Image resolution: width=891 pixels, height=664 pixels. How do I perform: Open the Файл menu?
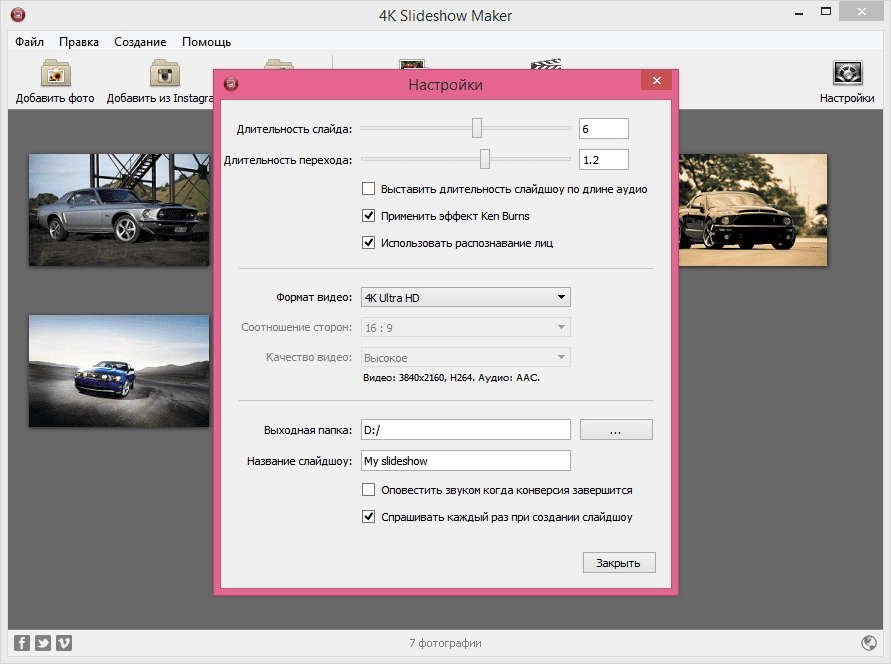click(30, 41)
